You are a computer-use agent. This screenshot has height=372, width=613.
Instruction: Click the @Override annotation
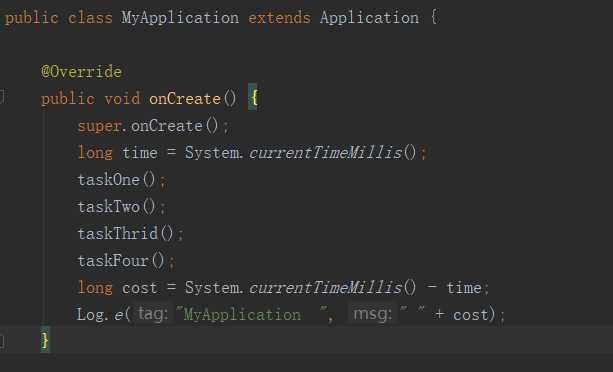[81, 72]
